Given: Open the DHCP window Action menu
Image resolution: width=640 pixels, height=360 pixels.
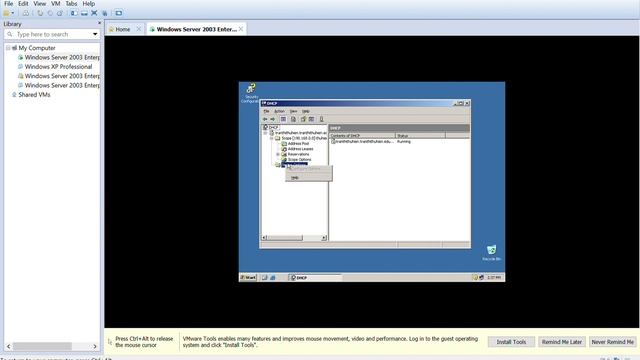Looking at the screenshot, I should click(x=279, y=111).
